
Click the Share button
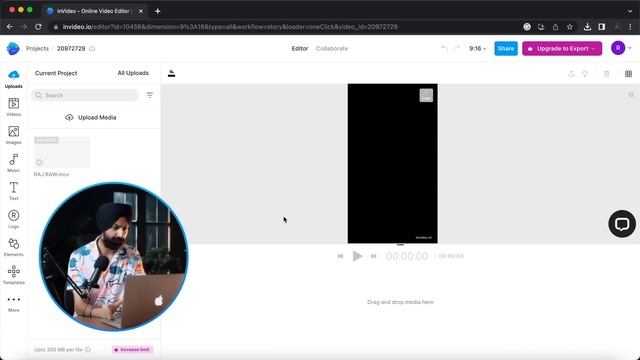(x=506, y=49)
